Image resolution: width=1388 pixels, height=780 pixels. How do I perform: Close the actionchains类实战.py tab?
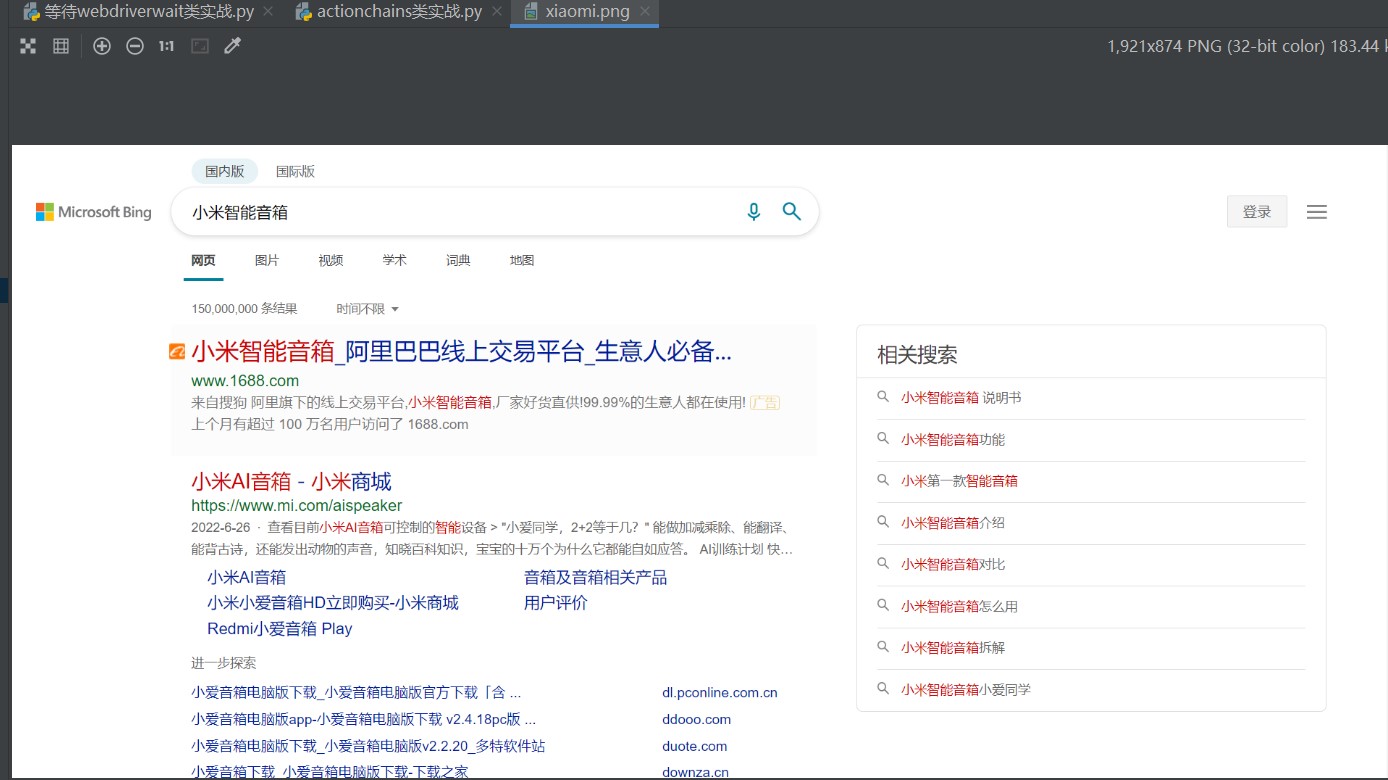(496, 12)
